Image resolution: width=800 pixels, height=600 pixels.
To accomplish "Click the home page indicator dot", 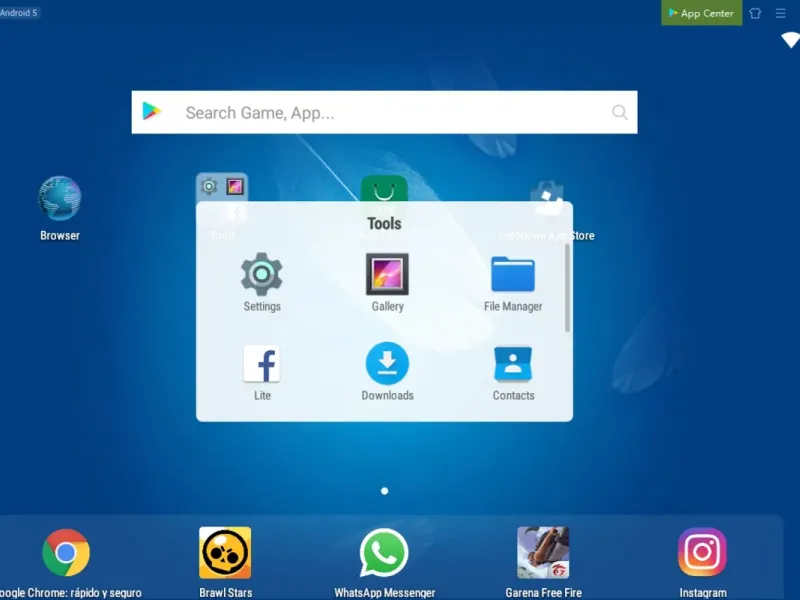I will point(385,491).
